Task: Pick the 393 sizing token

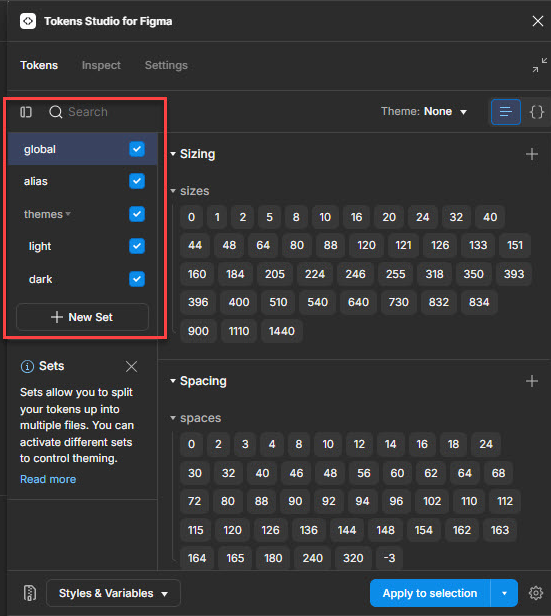Action: [514, 274]
